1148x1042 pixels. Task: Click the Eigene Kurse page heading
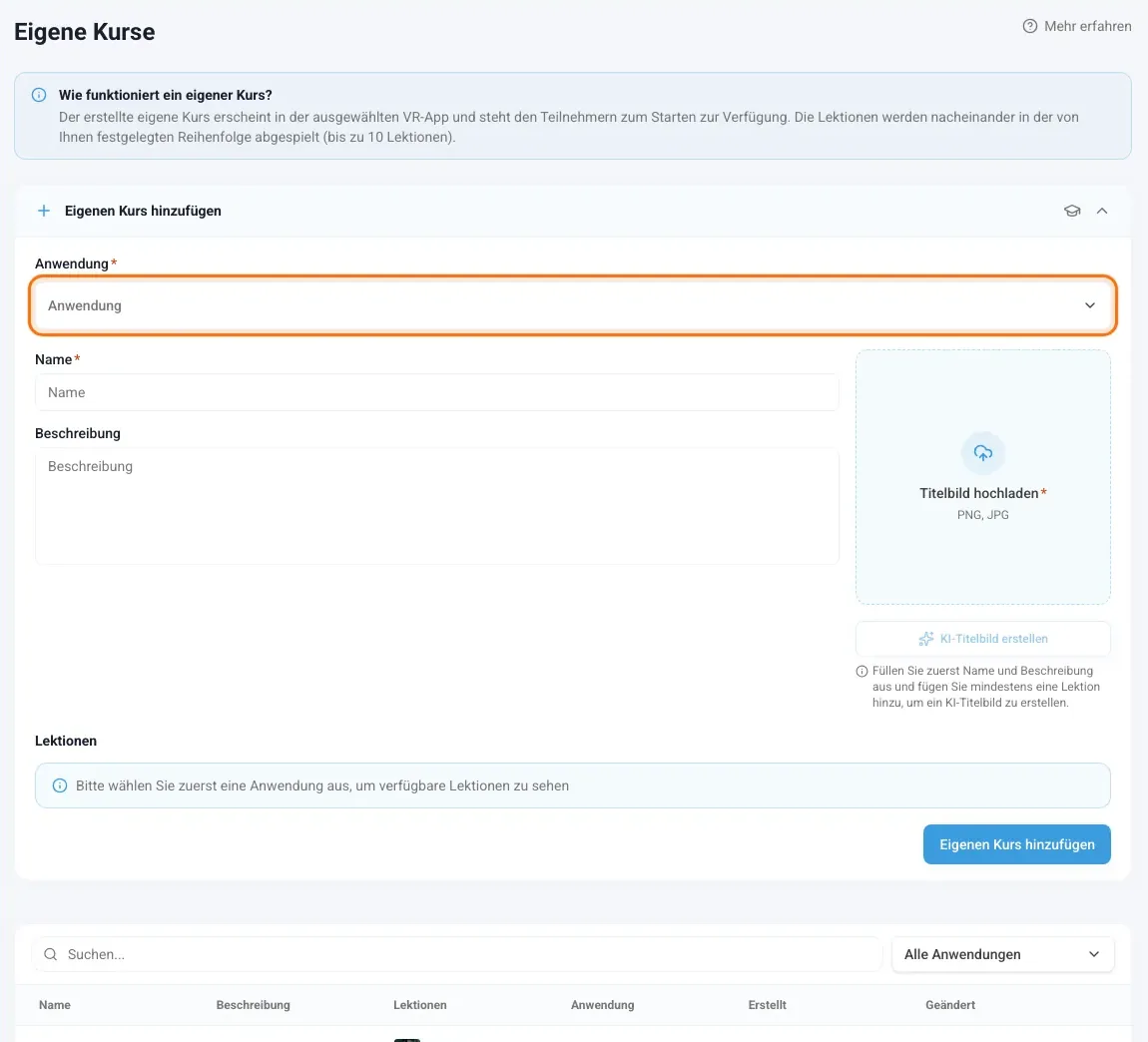point(85,32)
